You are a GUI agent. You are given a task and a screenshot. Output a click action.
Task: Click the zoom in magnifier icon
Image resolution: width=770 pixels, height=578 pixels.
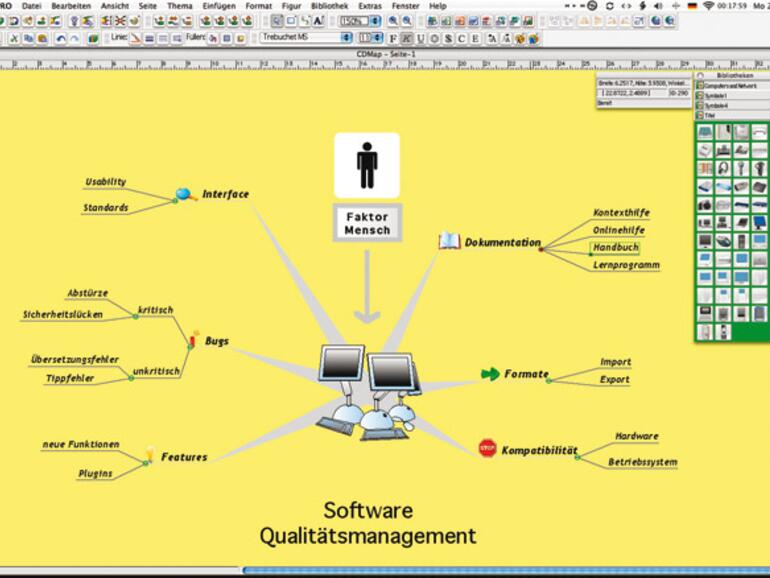click(x=393, y=21)
